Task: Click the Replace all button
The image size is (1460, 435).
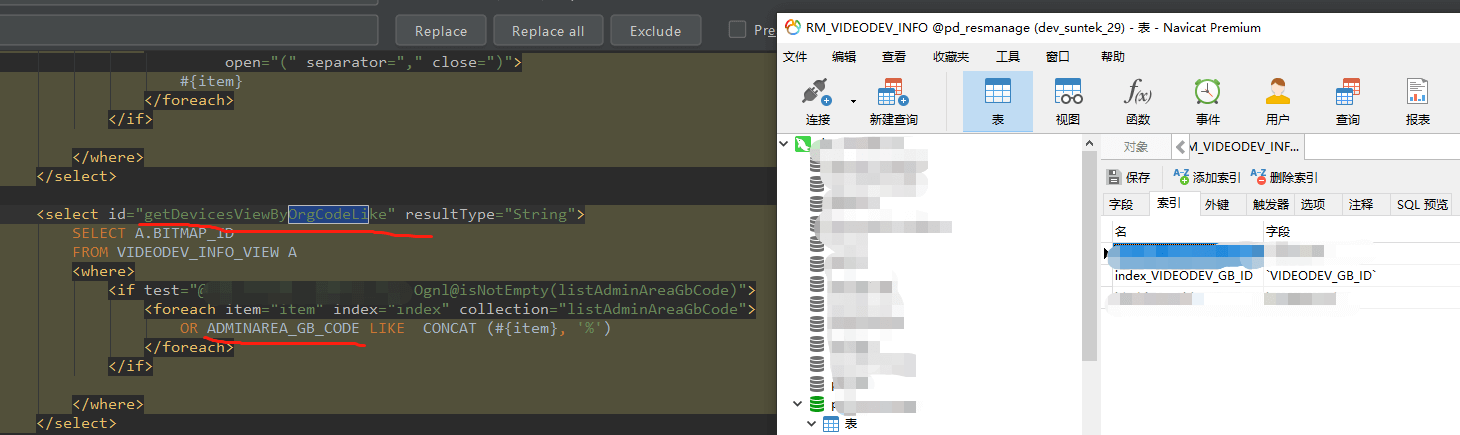Action: (x=548, y=31)
